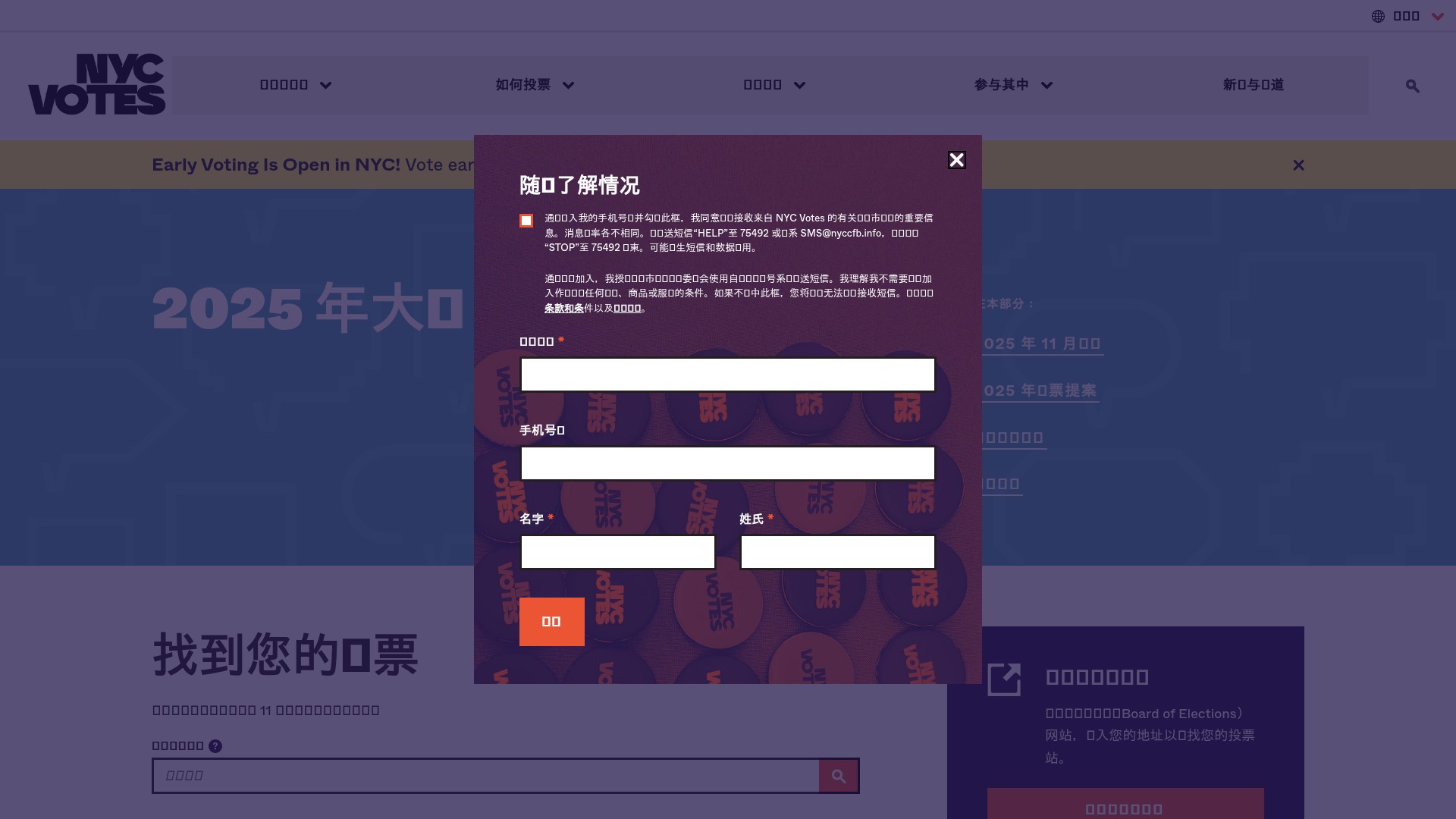Dismiss the Early Voting banner
Screen dimensions: 1456x819
(1298, 165)
